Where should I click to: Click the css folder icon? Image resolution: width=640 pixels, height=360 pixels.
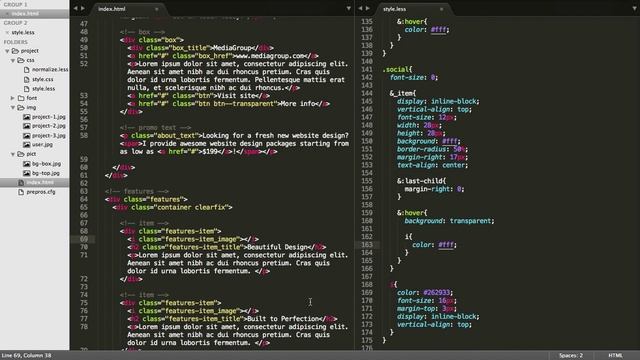click(21, 60)
